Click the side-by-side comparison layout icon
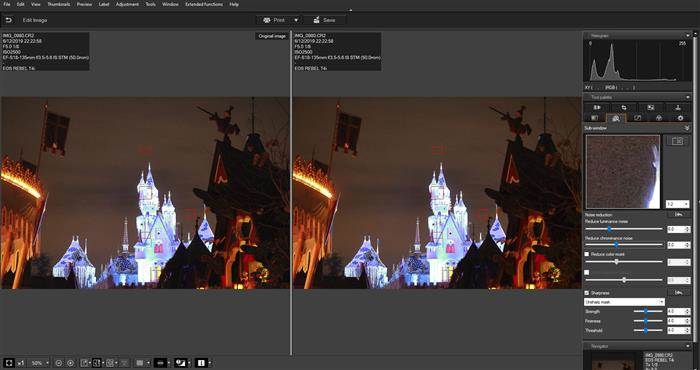 tap(98, 363)
